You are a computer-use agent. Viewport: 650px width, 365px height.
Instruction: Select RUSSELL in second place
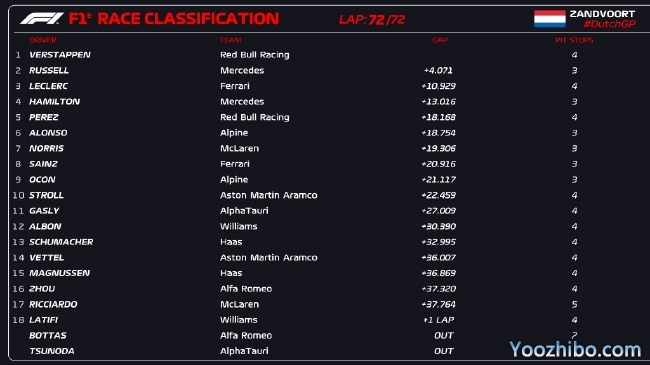pos(49,71)
